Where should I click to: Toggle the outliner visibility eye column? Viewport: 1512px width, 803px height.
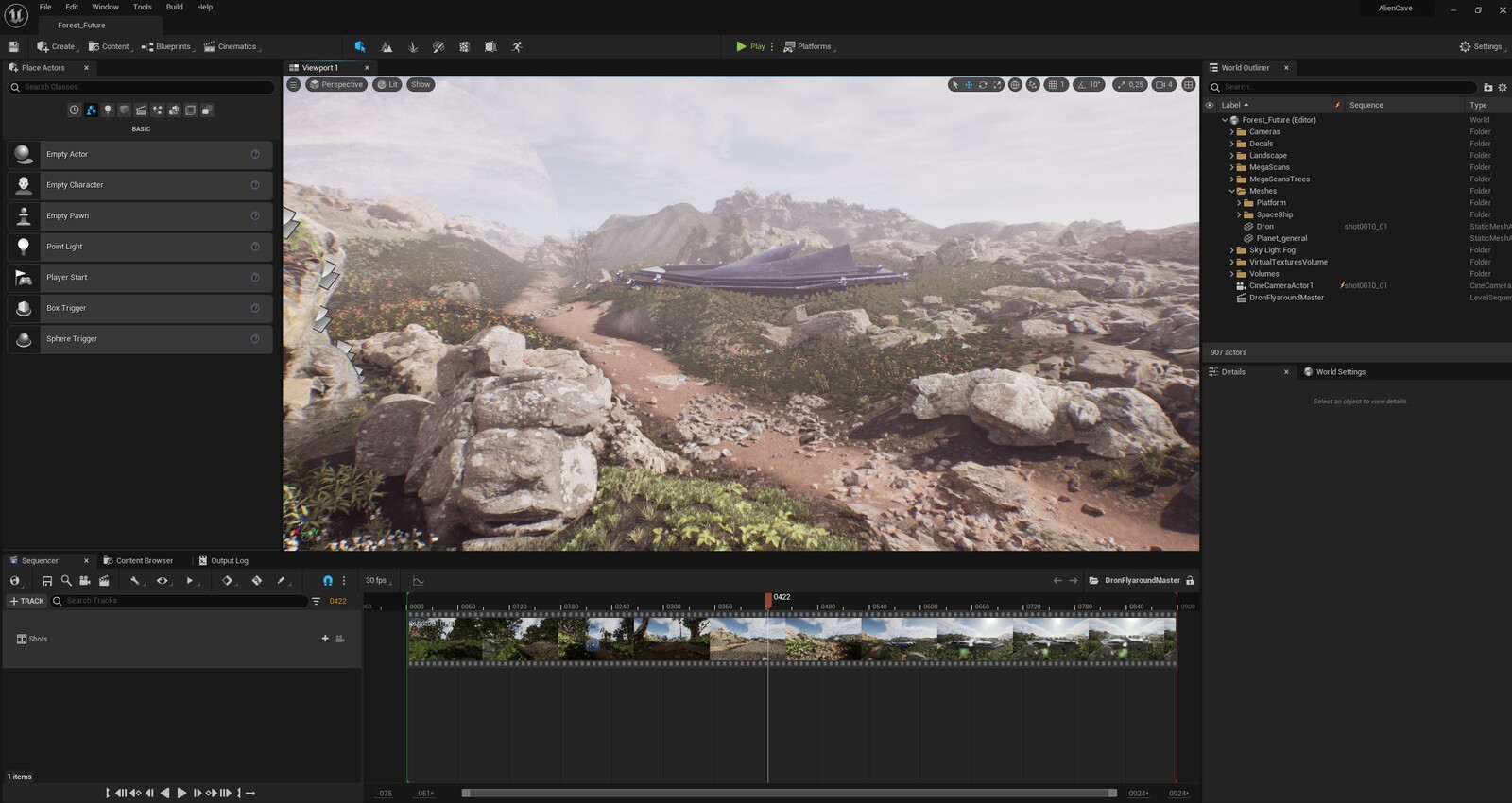(1210, 105)
